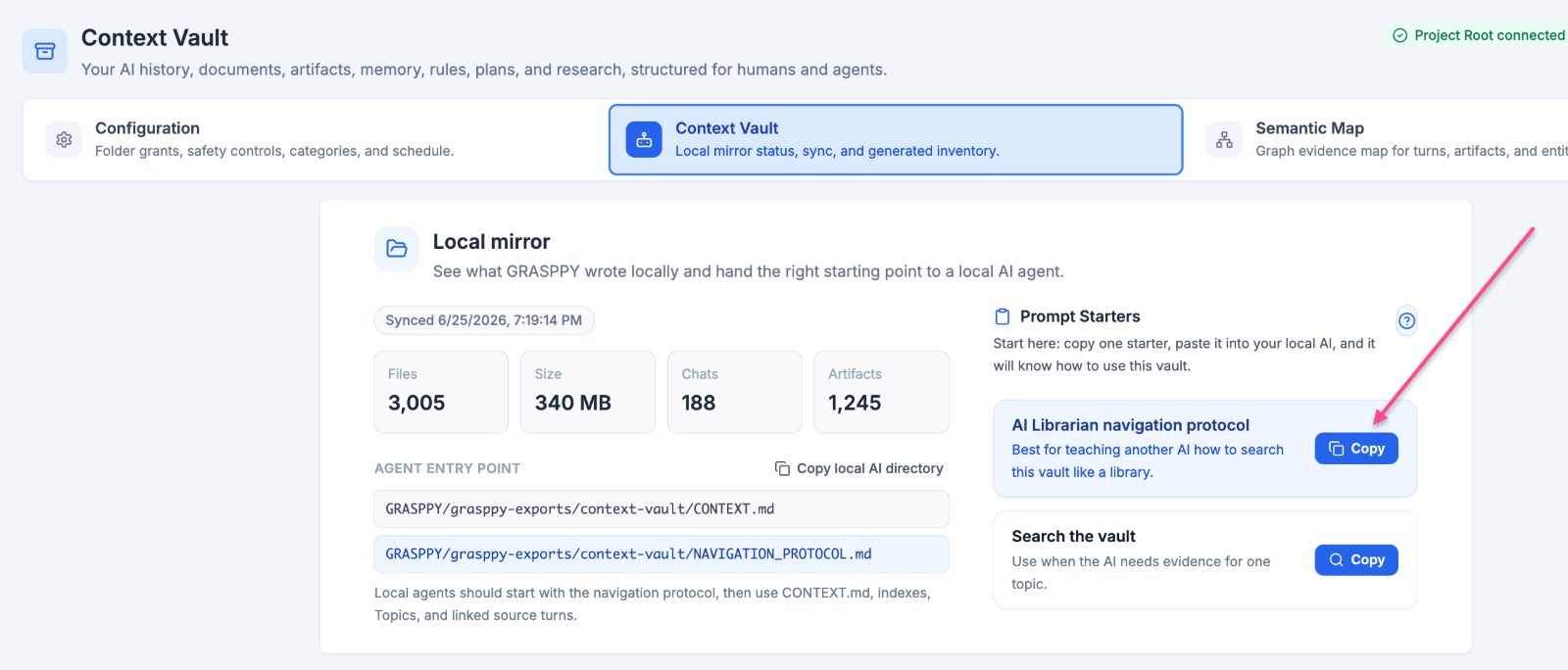Click Copy local AI directory
The image size is (1568, 670).
[859, 468]
